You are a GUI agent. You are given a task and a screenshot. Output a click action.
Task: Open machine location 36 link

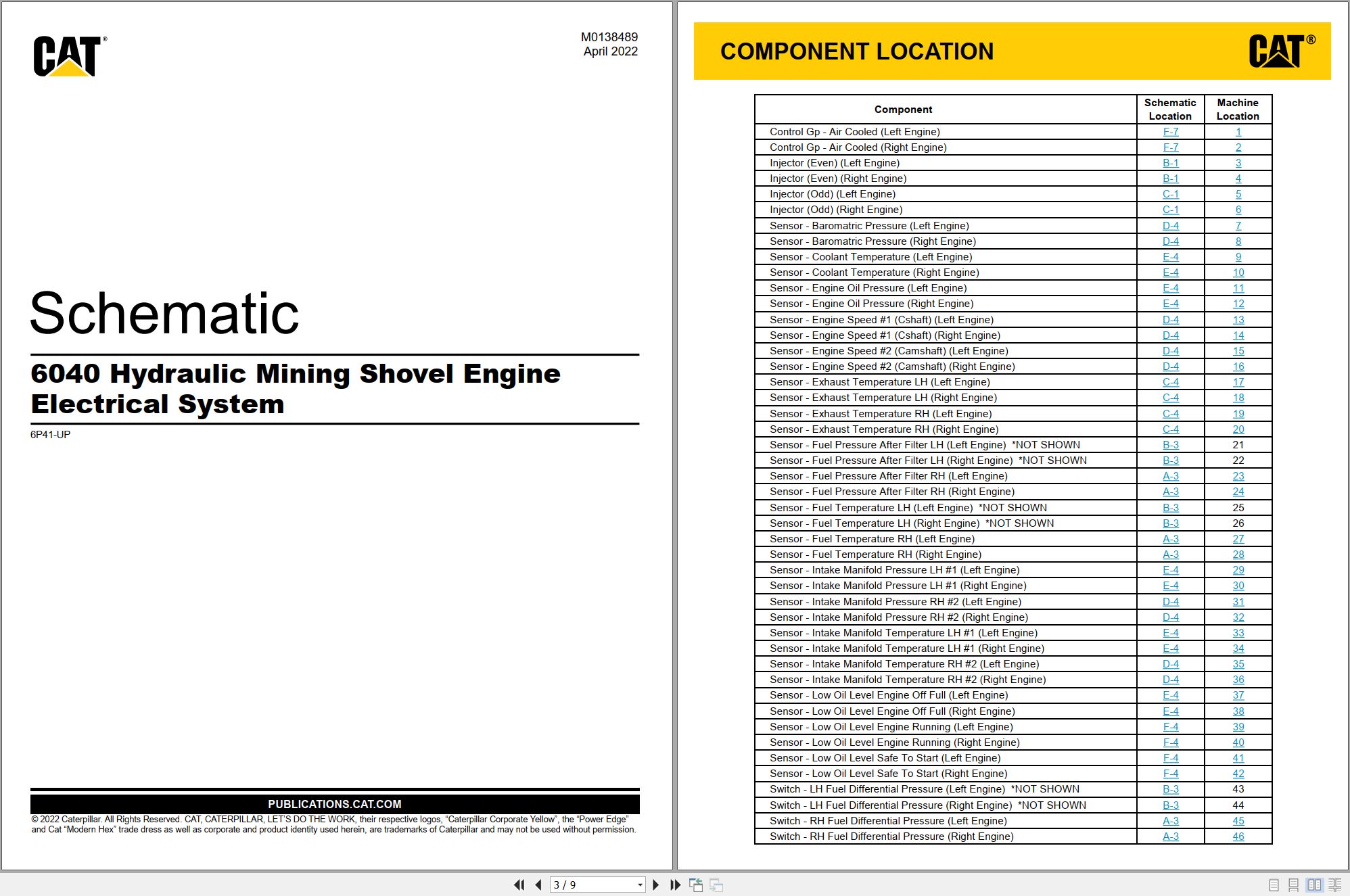pos(1238,680)
